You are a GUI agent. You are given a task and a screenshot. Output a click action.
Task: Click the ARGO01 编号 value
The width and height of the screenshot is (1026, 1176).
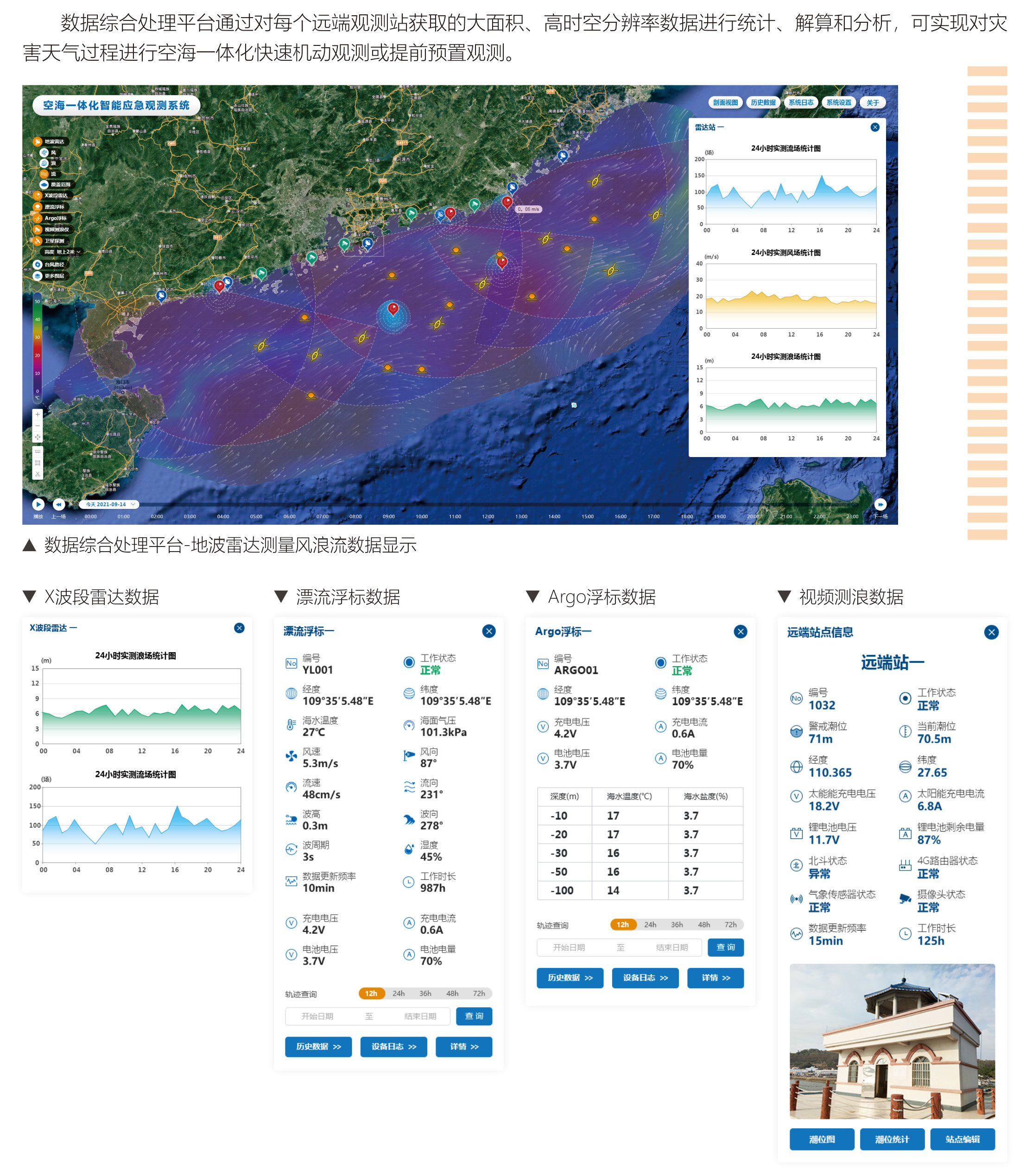(x=576, y=670)
